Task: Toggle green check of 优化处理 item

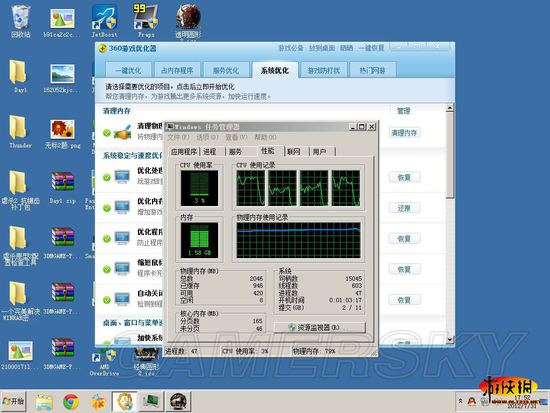Action: coord(107,178)
